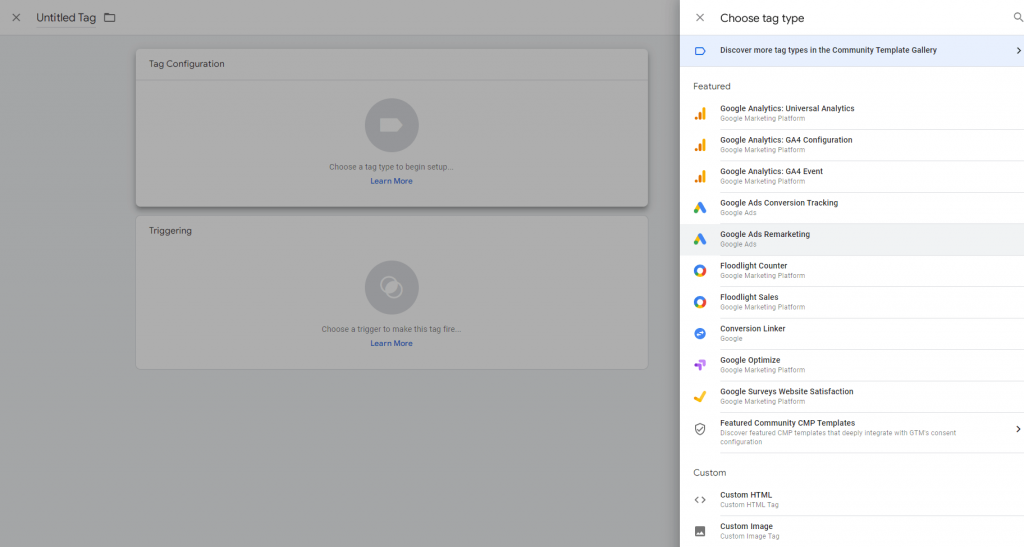
Task: Click the Google Ads Remarketing logo icon
Action: click(700, 239)
